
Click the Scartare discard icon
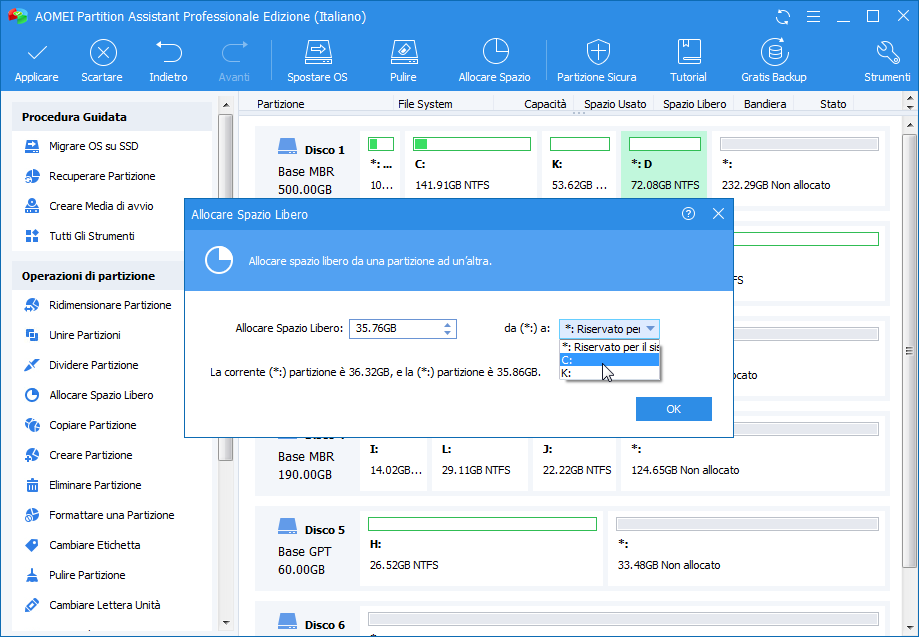click(102, 61)
